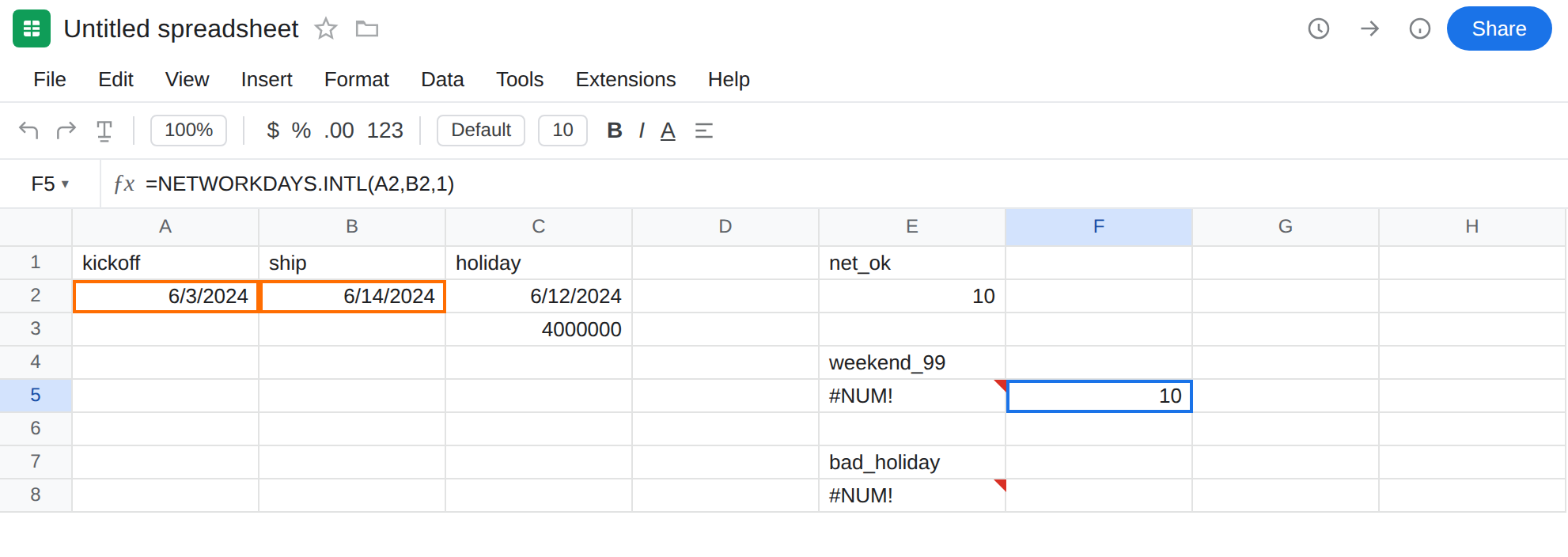Select the cell containing 'ship'
1568x557 pixels.
tap(352, 263)
